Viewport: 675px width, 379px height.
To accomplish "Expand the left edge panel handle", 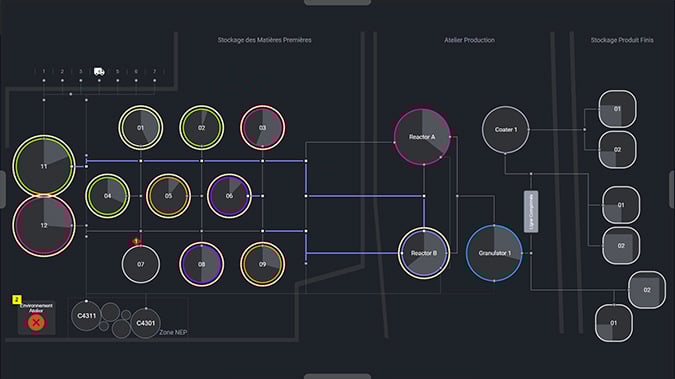I will [2, 190].
